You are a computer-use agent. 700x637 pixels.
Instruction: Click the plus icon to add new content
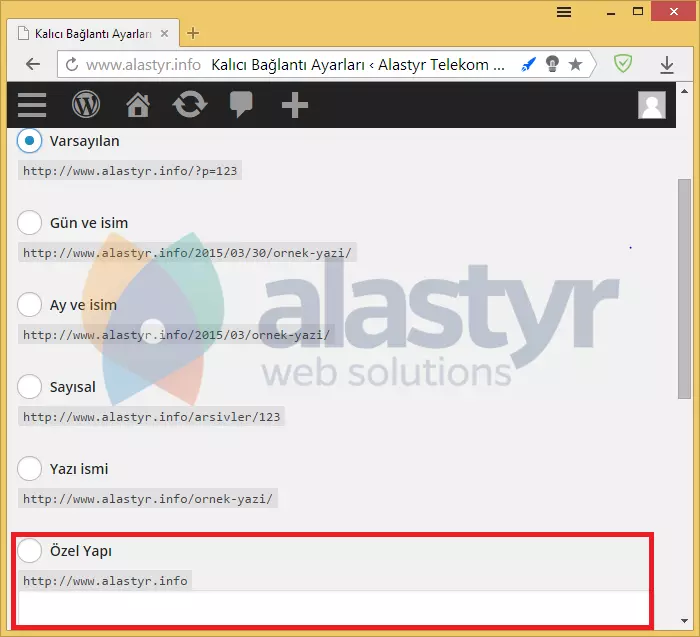pyautogui.click(x=295, y=105)
